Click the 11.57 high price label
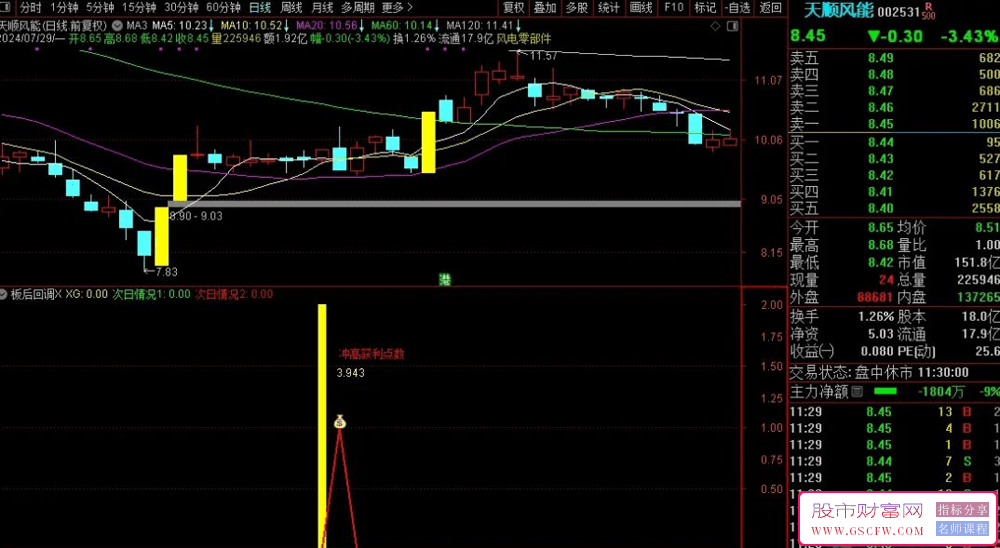The image size is (1000, 548). coord(543,57)
